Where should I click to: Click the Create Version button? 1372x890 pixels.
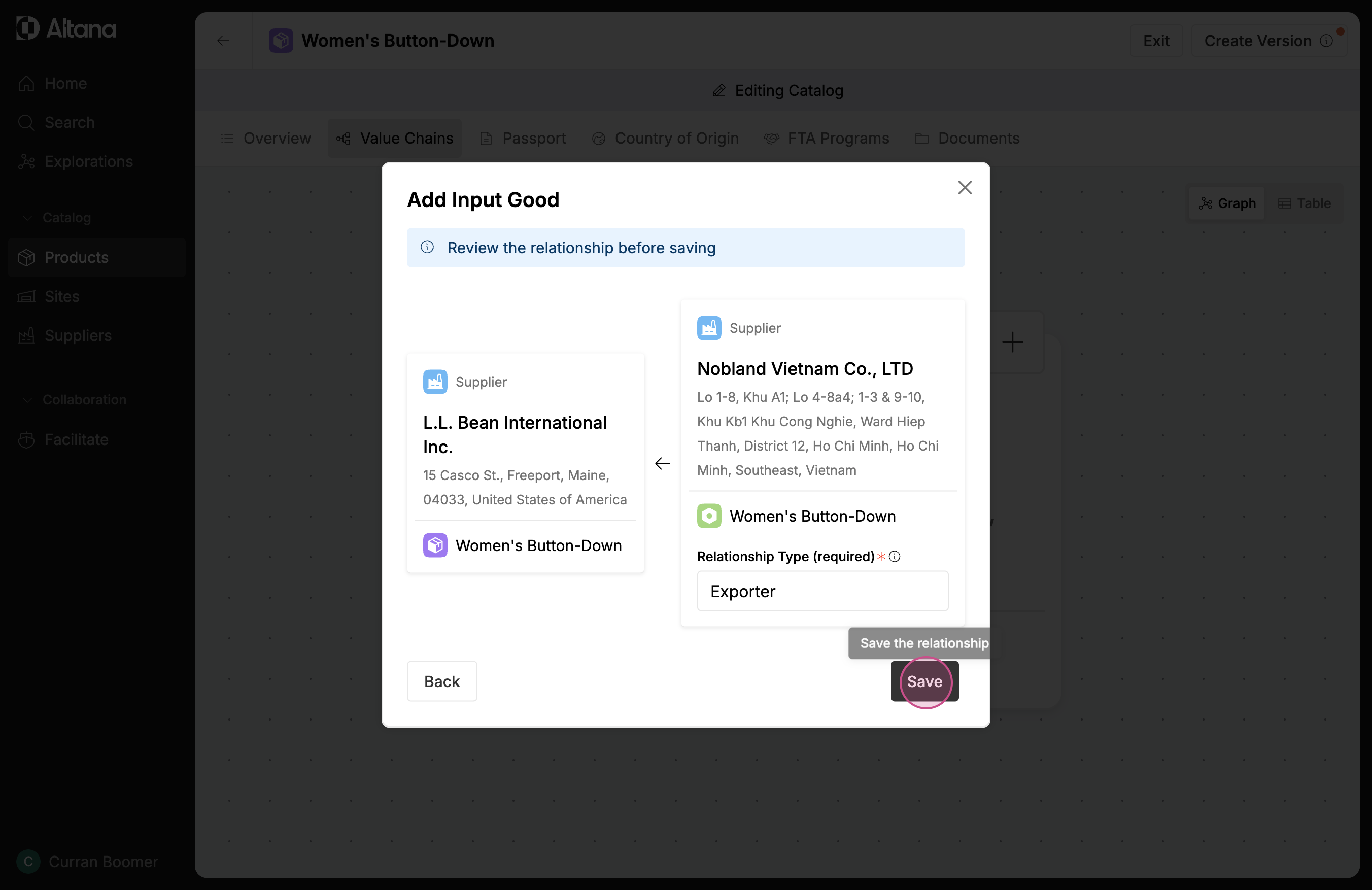coord(1257,41)
